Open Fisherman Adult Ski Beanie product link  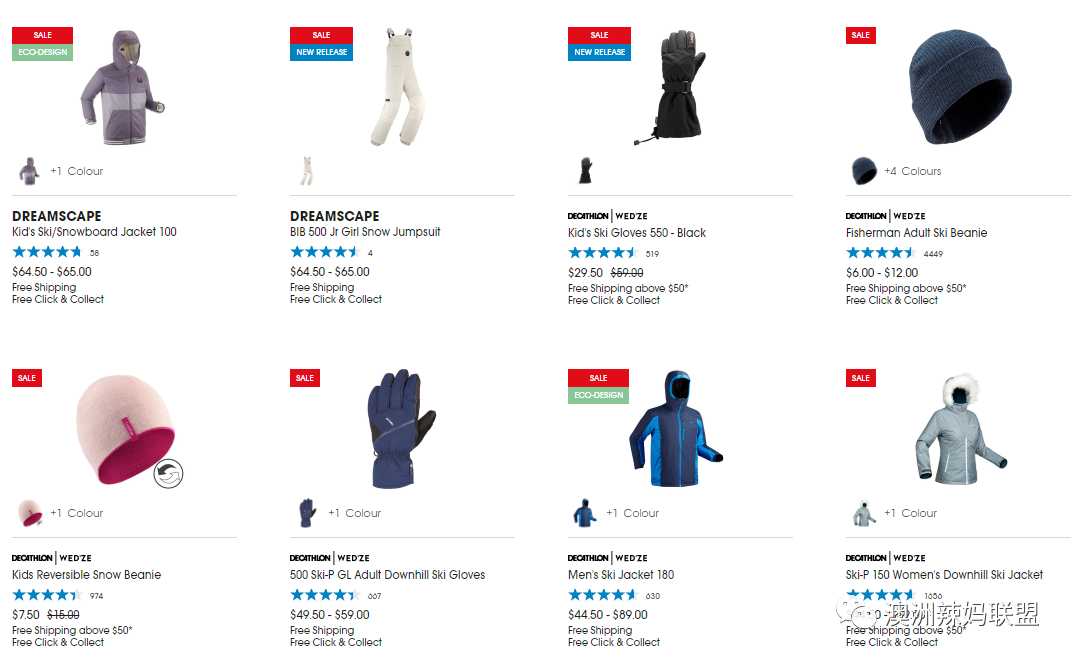pos(916,233)
